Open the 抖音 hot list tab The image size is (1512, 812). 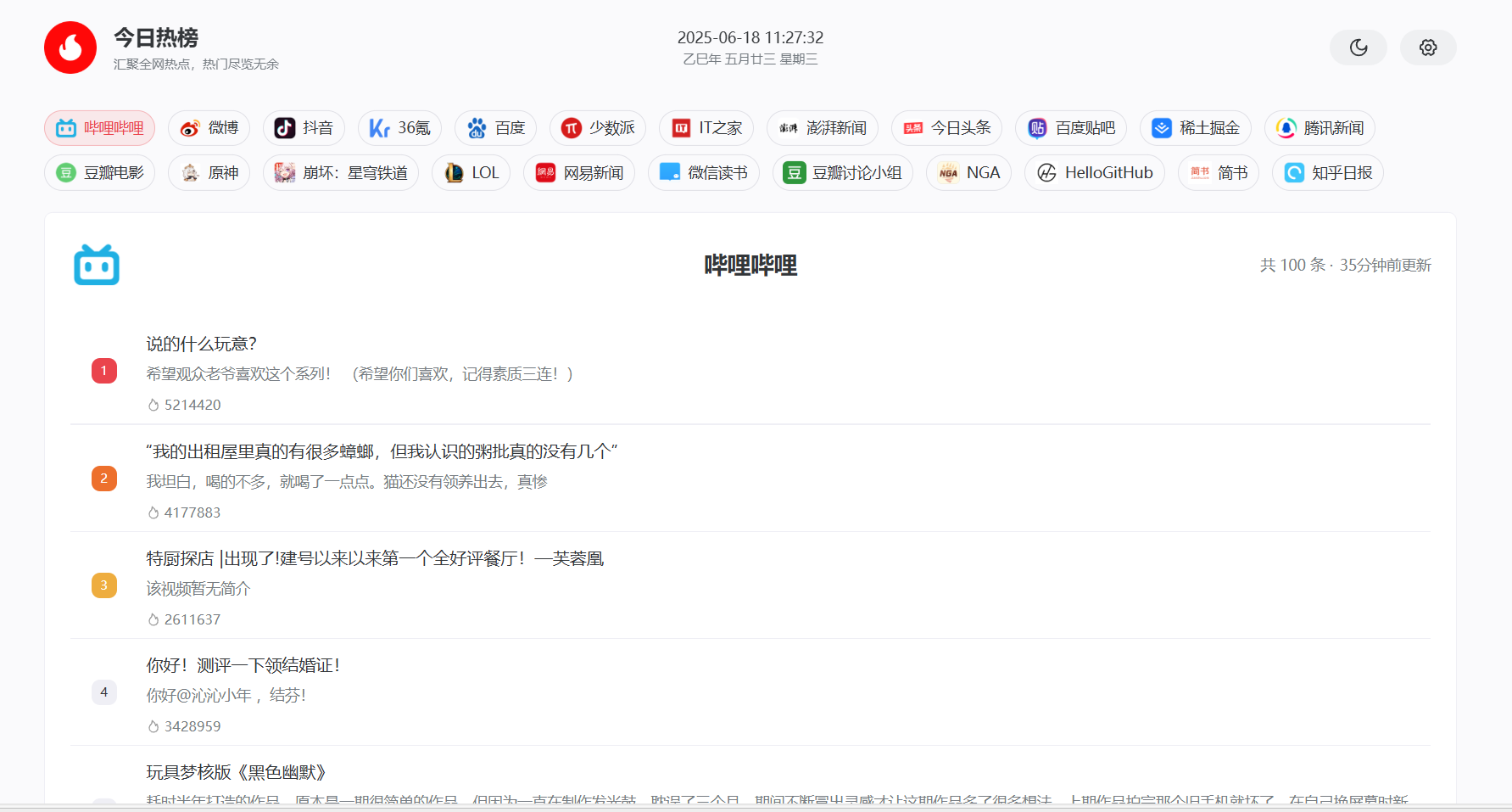coord(304,128)
